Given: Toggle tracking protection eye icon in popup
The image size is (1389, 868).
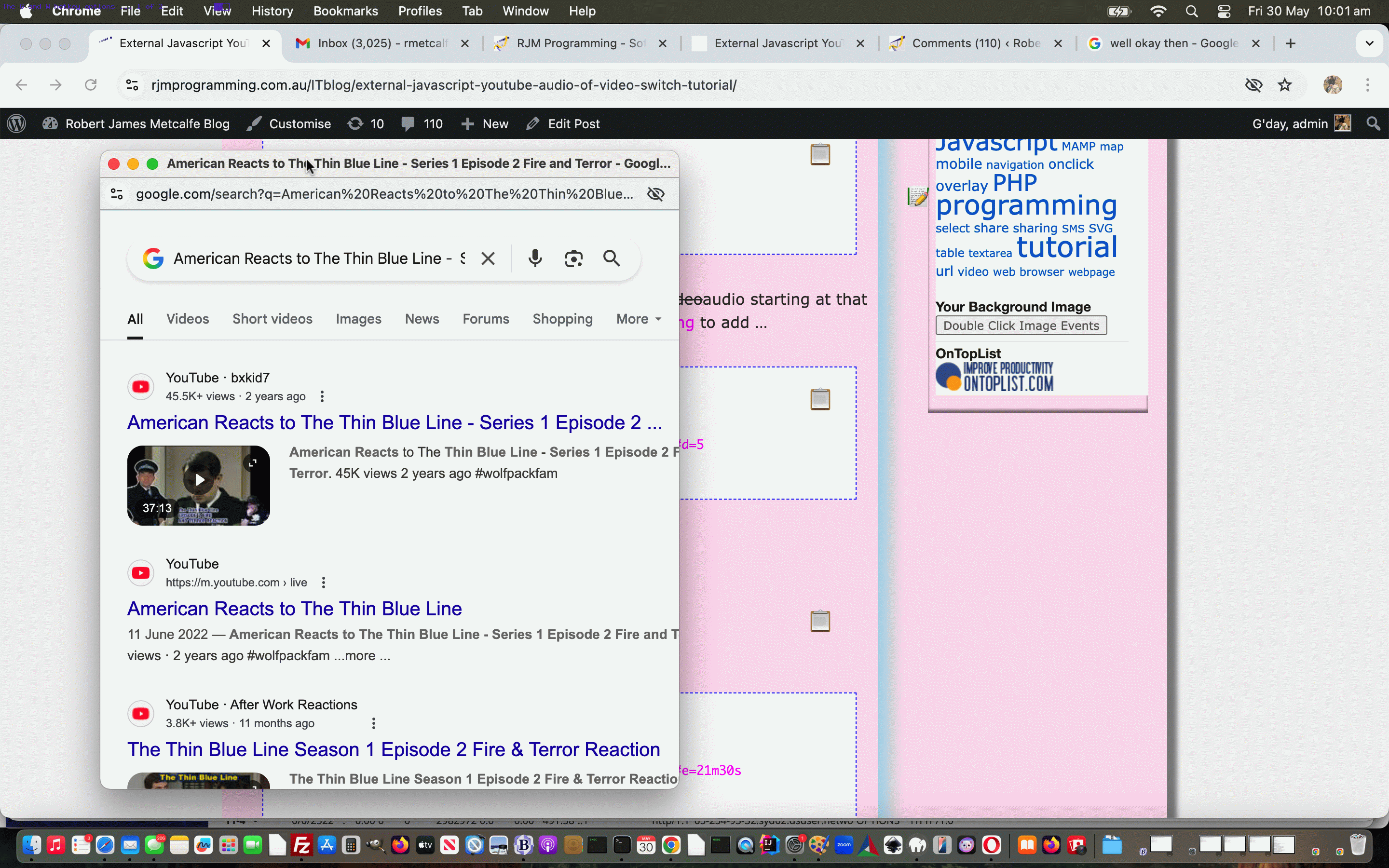Looking at the screenshot, I should (655, 194).
